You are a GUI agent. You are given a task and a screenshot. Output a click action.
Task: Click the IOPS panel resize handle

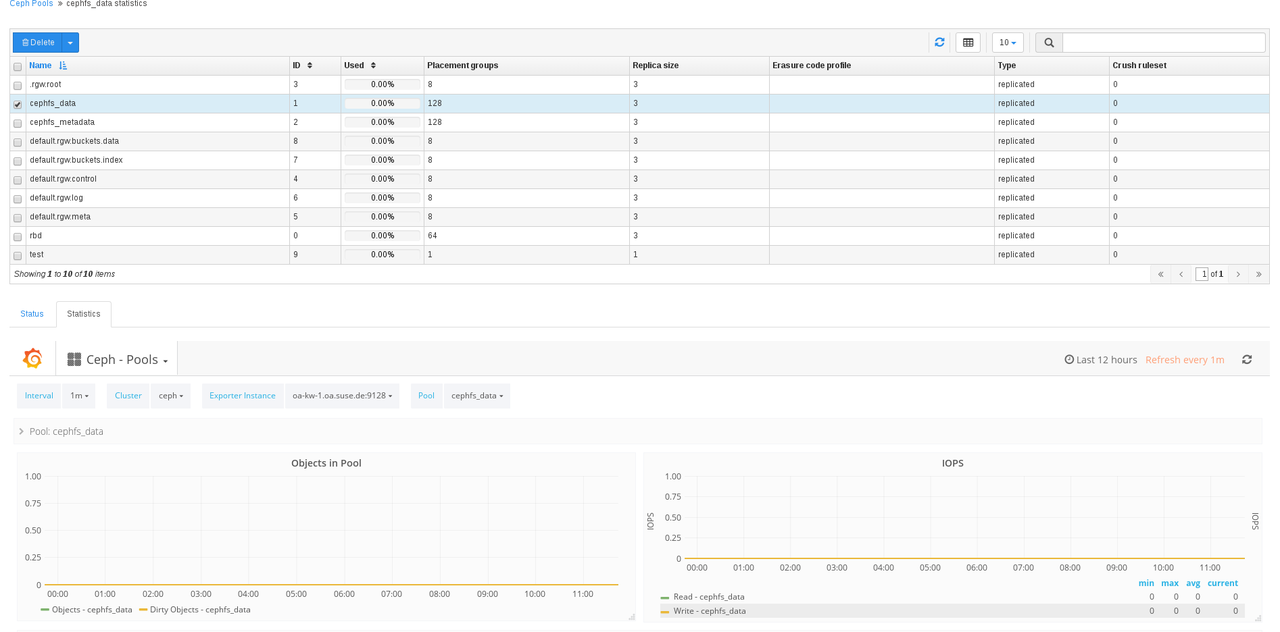[1258, 617]
